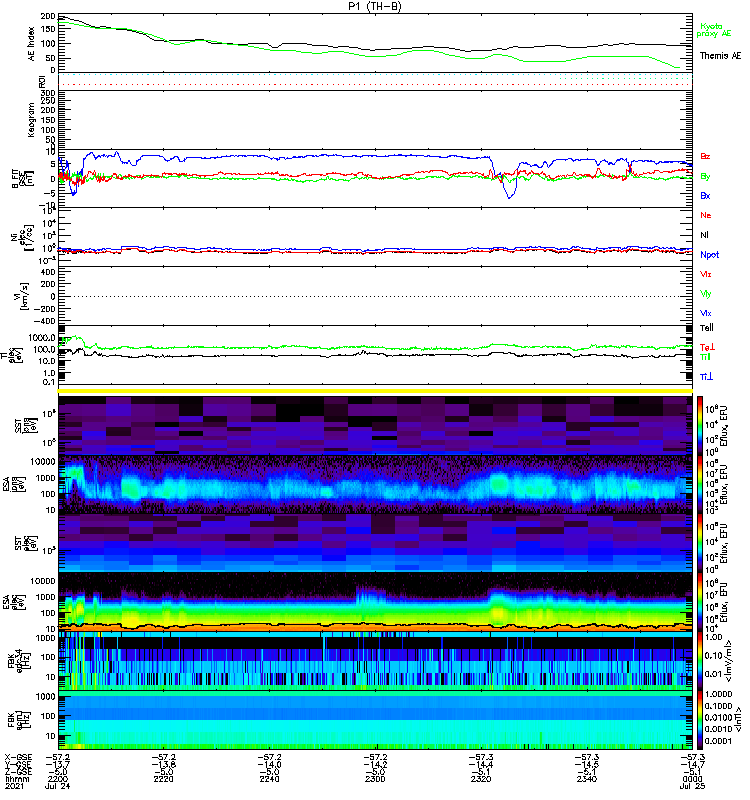750x800 pixels.
Task: Click the 2200 time tick label
Action: (x=57, y=779)
